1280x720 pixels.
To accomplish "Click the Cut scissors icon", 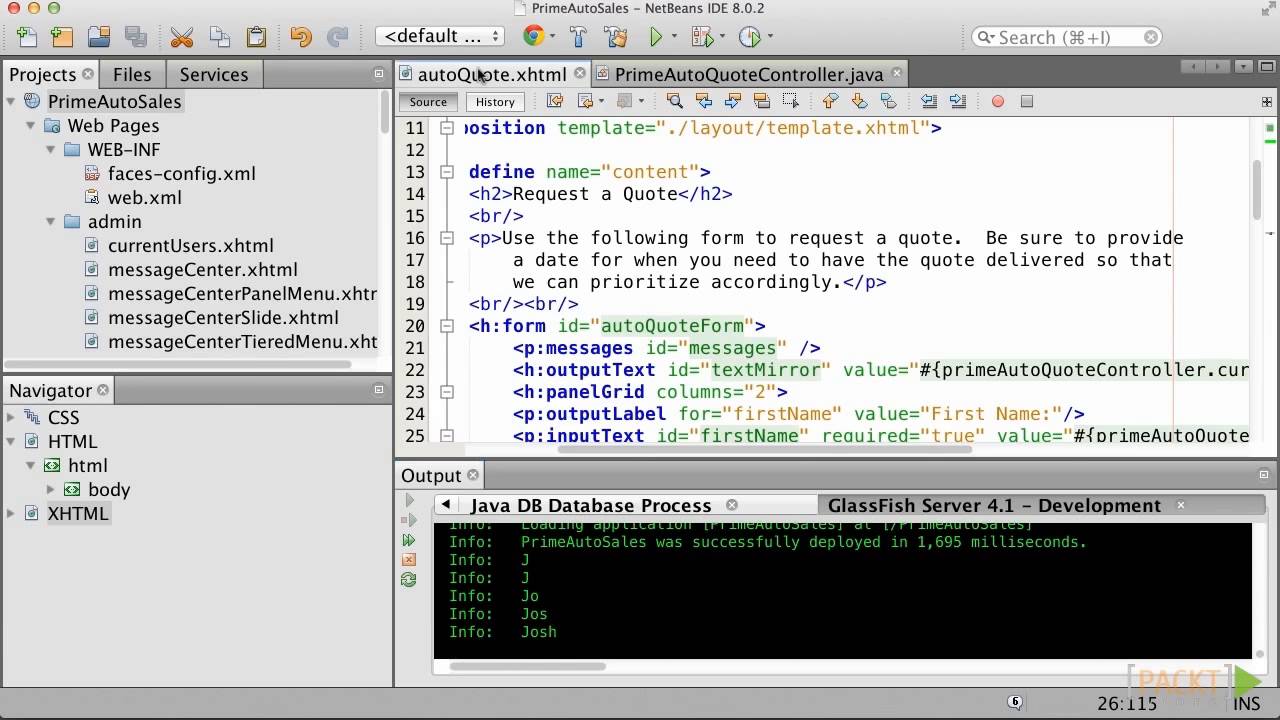I will pyautogui.click(x=181, y=37).
